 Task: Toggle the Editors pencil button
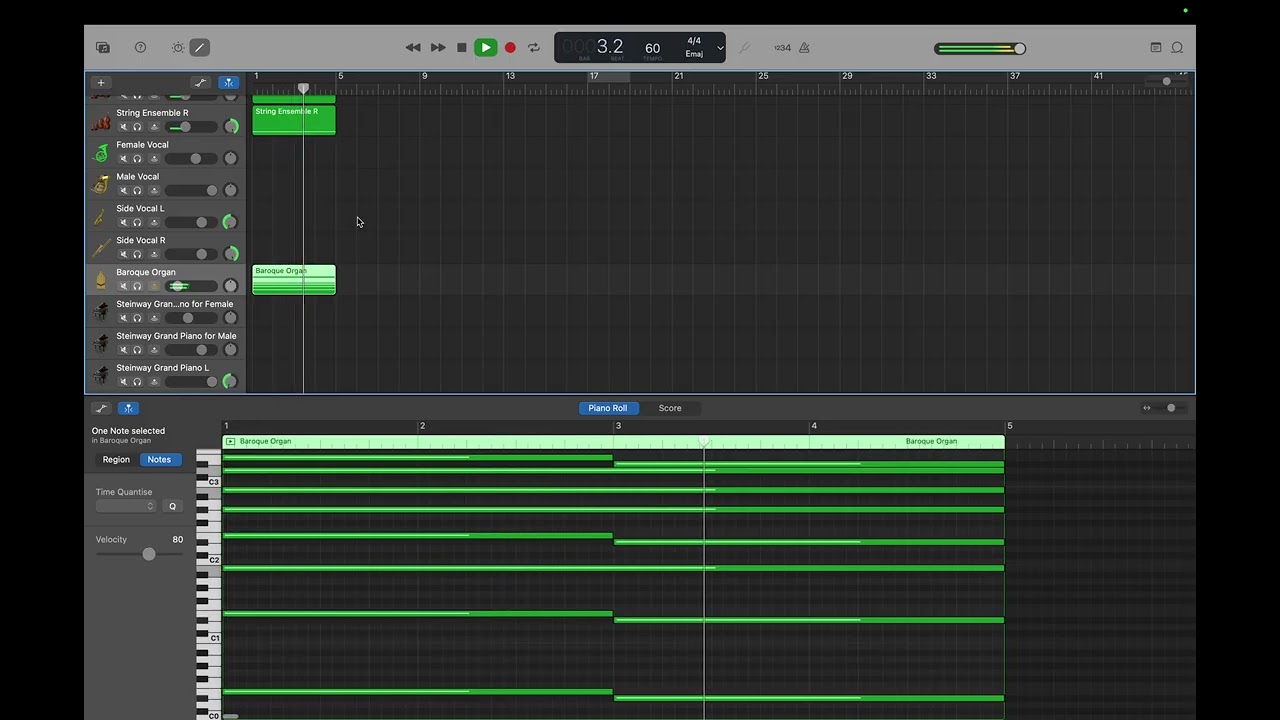[200, 47]
